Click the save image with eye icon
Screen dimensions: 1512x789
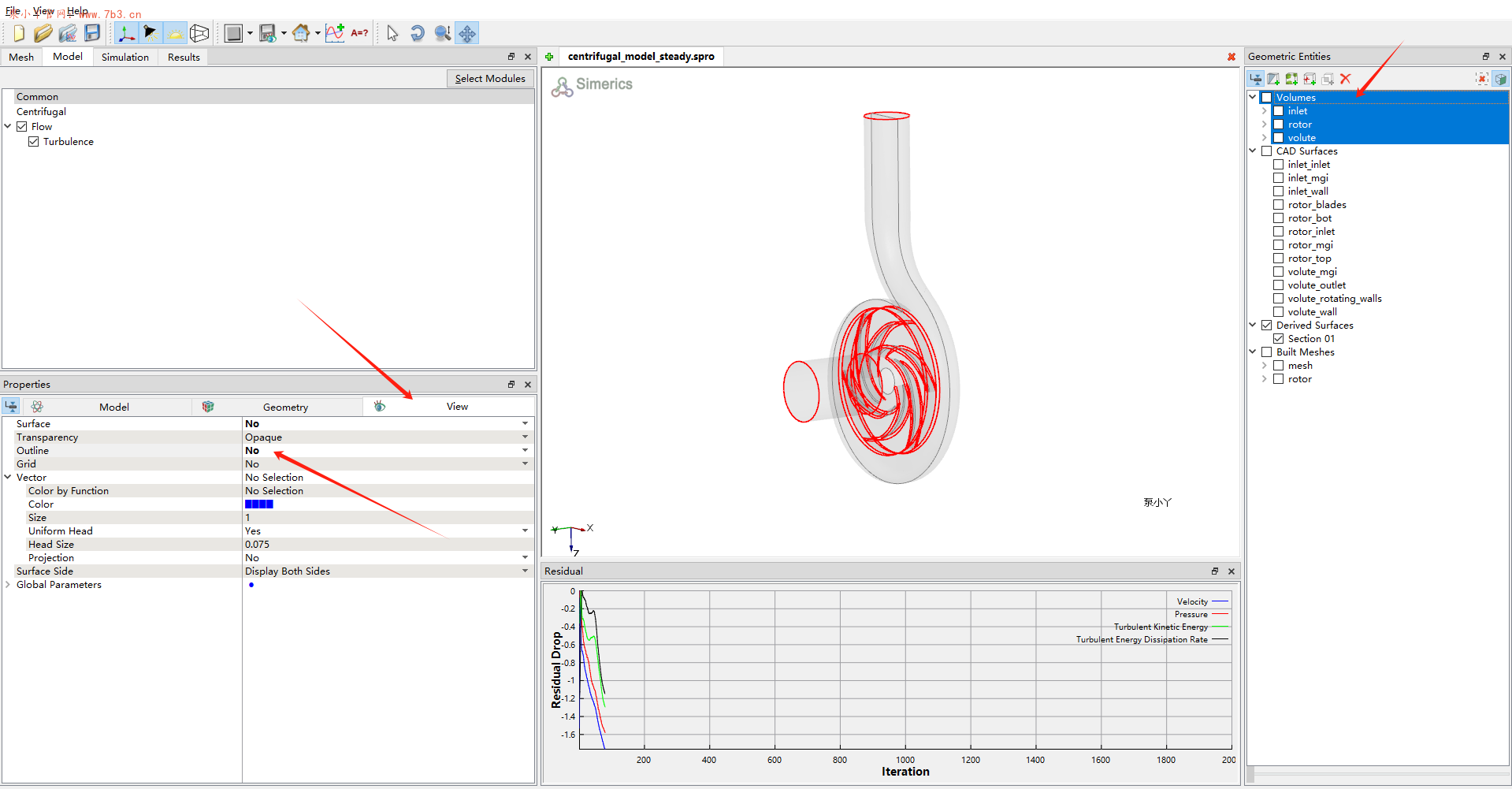(267, 33)
